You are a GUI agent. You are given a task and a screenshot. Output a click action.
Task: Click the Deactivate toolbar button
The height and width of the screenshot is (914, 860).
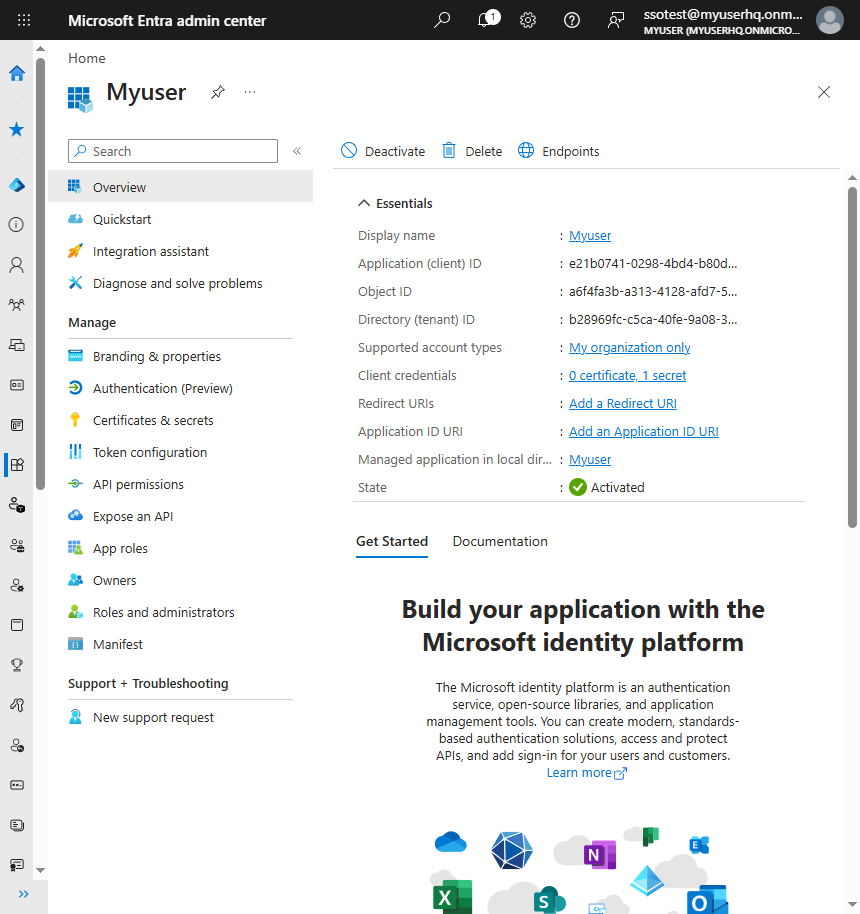[383, 151]
